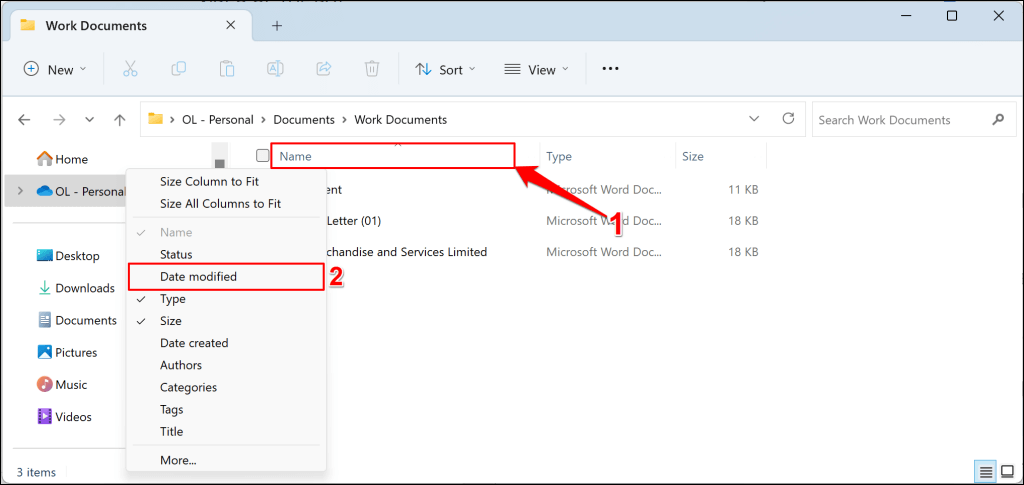The height and width of the screenshot is (485, 1024).
Task: Click the navigation pane scrollbar thumb
Action: (219, 163)
